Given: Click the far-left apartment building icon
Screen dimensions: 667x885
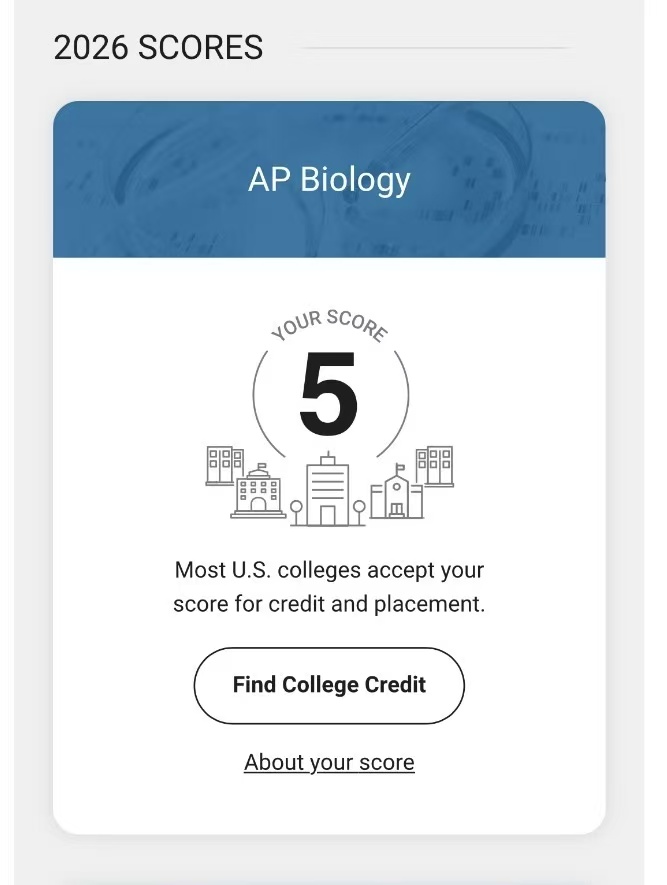Looking at the screenshot, I should coord(225,466).
